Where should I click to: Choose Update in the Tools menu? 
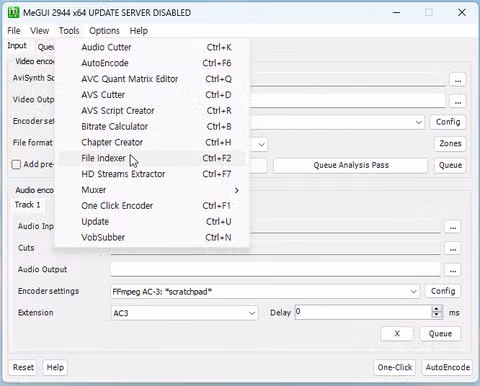(x=152, y=221)
